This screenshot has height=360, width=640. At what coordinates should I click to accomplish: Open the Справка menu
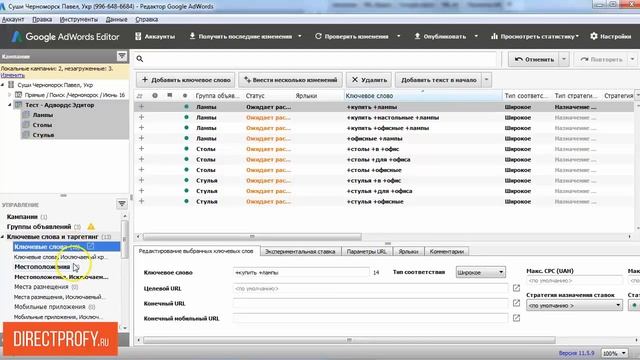pos(147,19)
